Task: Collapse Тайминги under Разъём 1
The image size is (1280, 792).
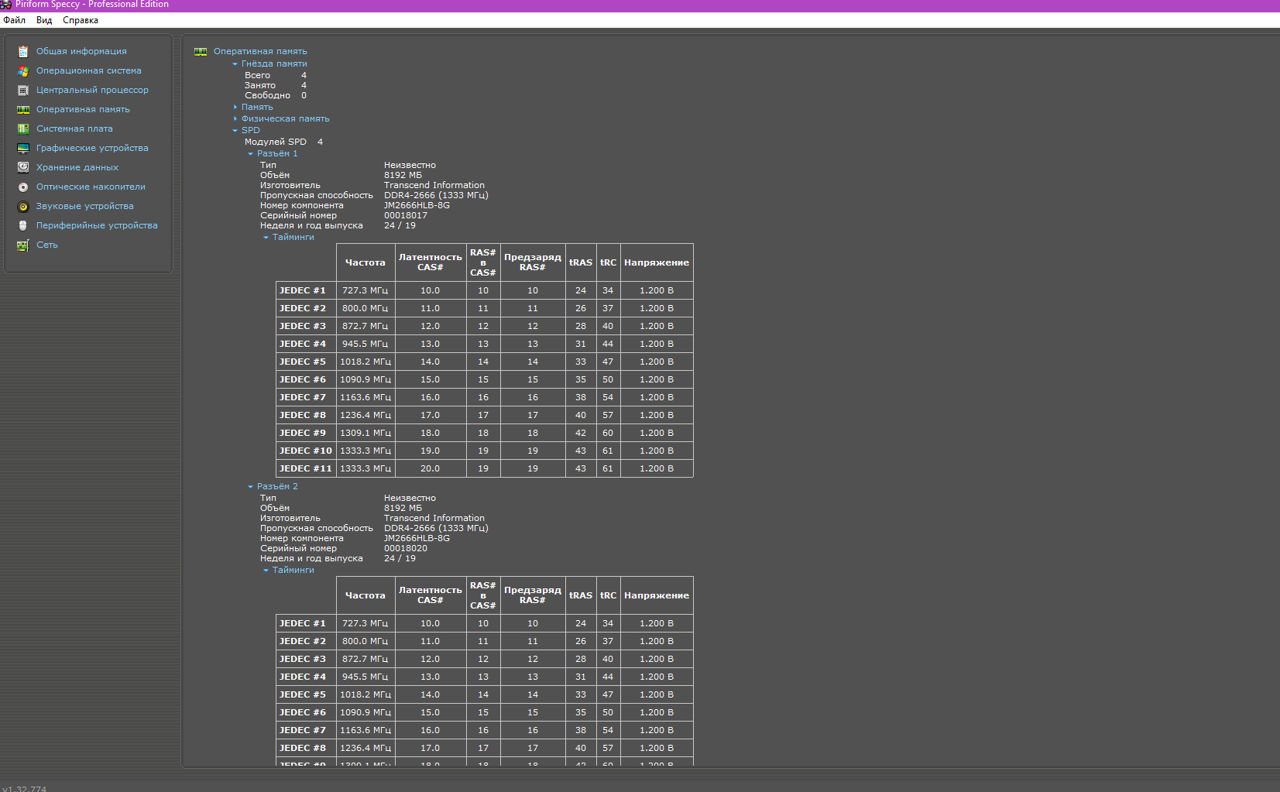Action: click(267, 238)
